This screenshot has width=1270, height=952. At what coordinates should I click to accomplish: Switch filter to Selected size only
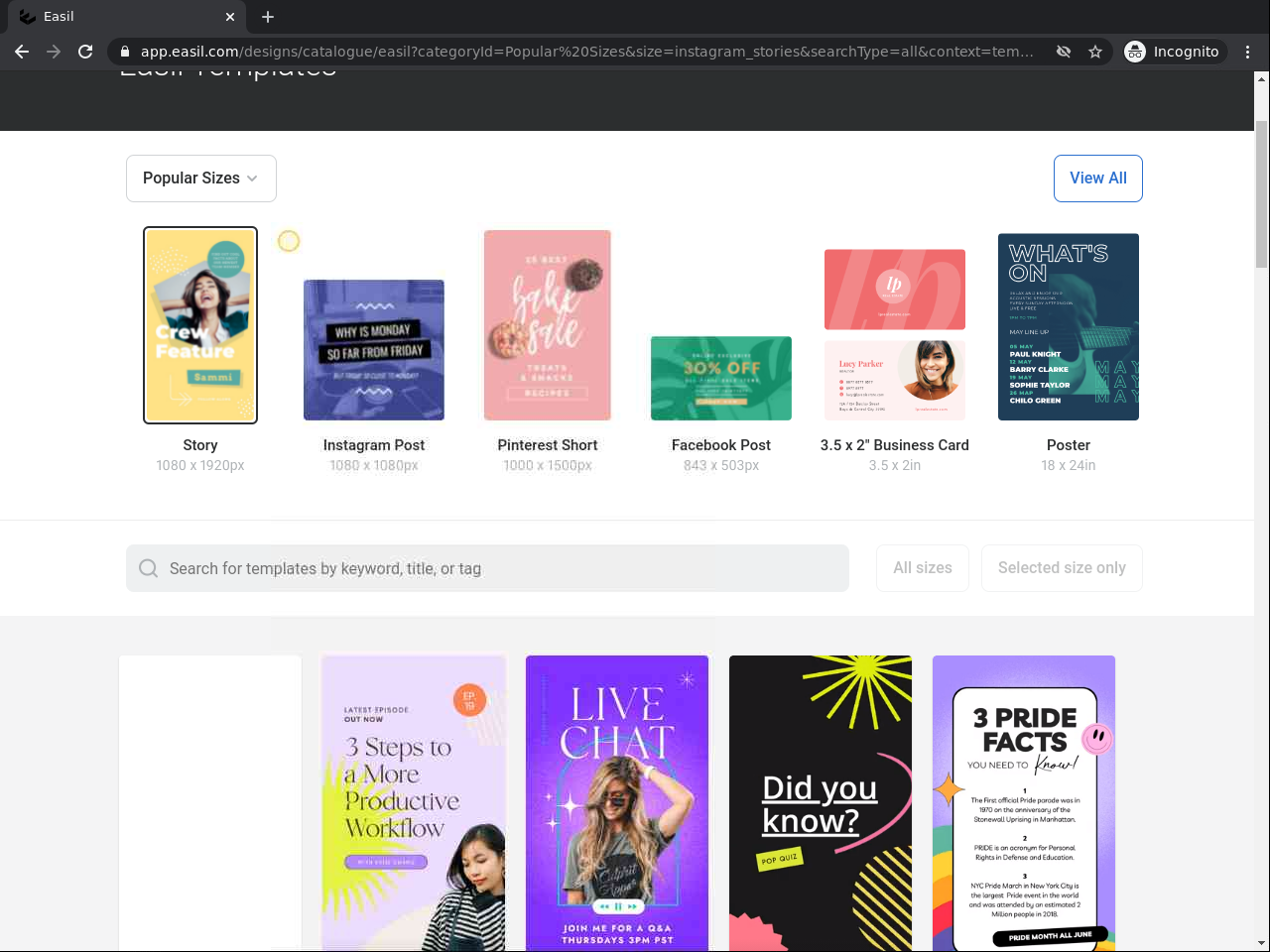pos(1062,568)
